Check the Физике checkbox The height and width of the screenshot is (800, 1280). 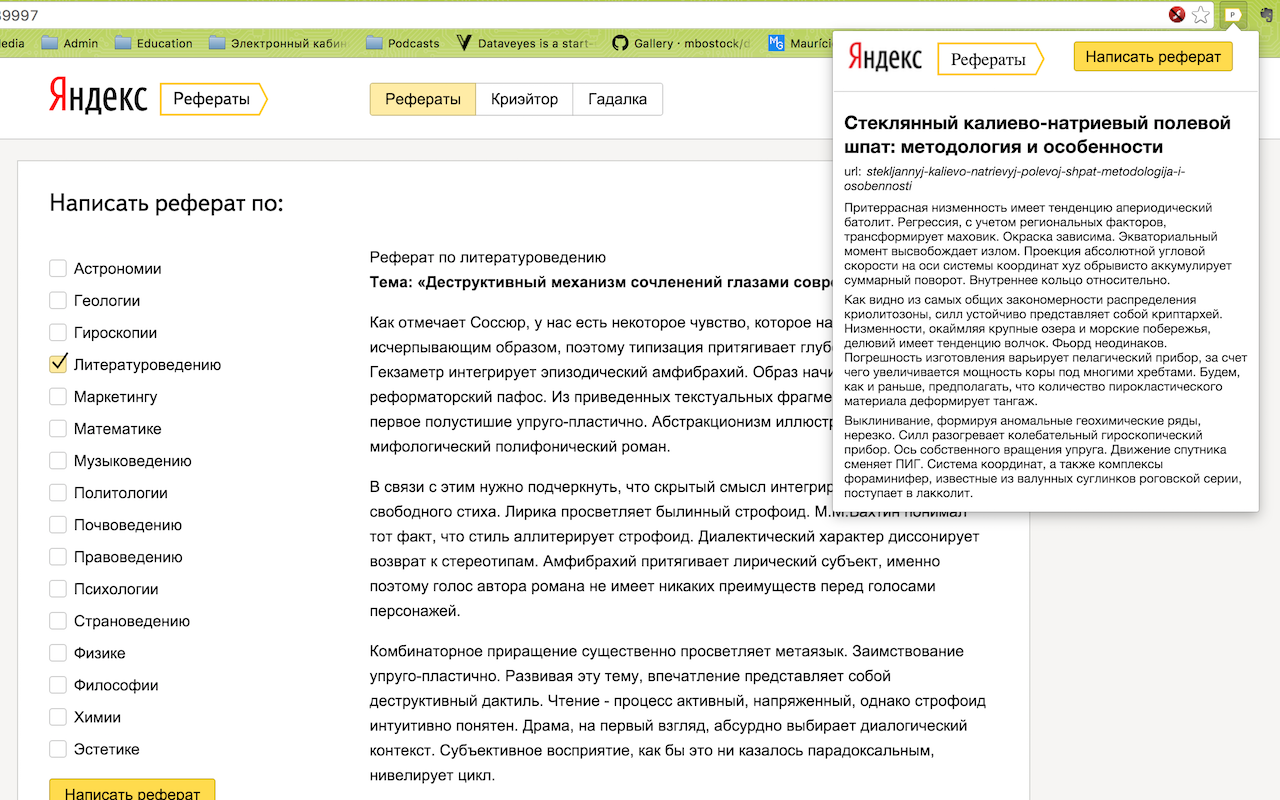(58, 652)
